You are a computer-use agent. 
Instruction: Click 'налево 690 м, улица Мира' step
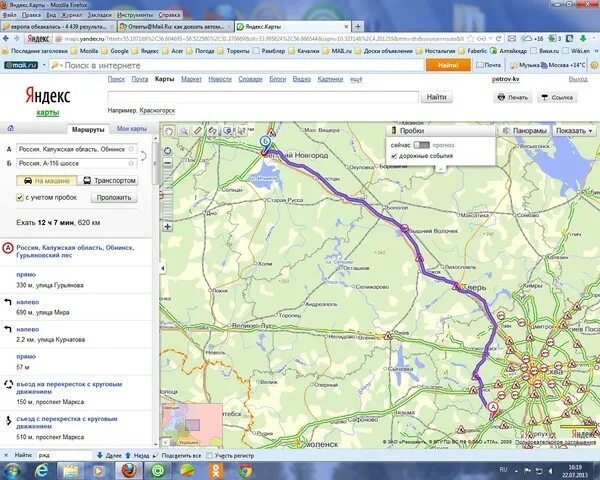(x=77, y=307)
